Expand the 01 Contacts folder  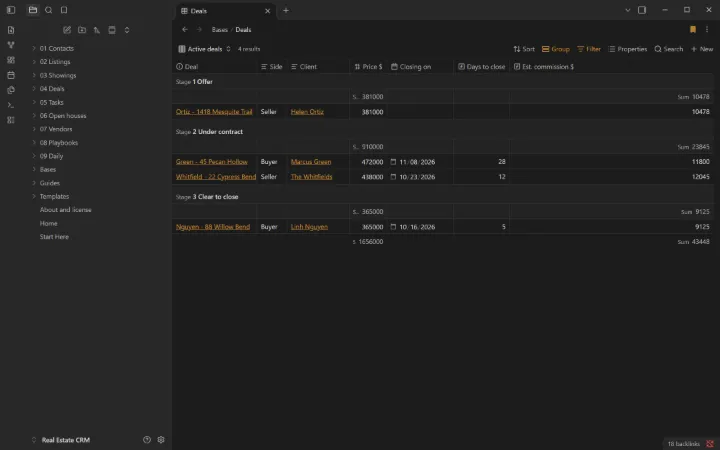point(56,48)
